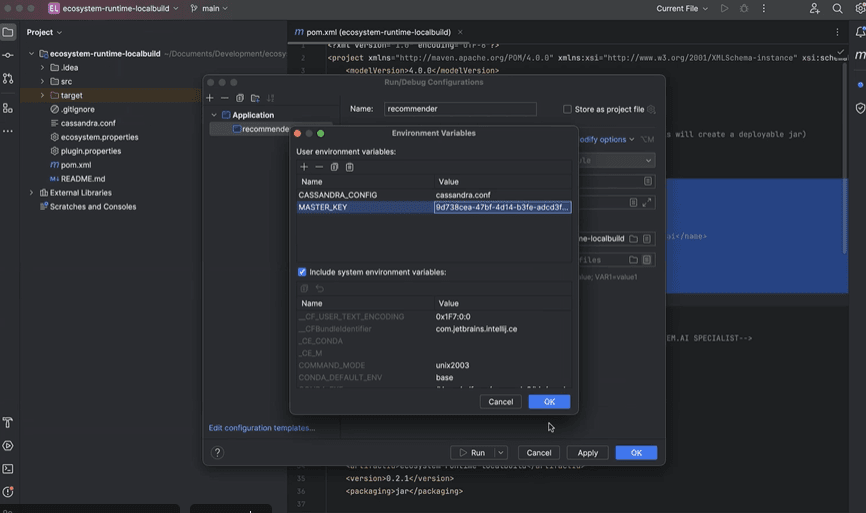The height and width of the screenshot is (513, 866).
Task: Click Run in Run/Debug Configurations dialog
Action: coord(473,452)
